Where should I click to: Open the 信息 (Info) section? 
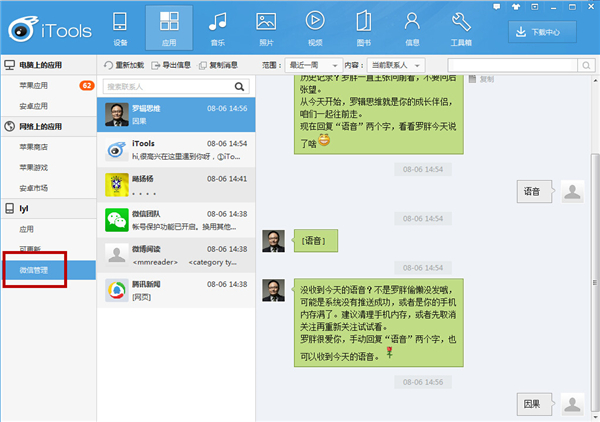412,28
